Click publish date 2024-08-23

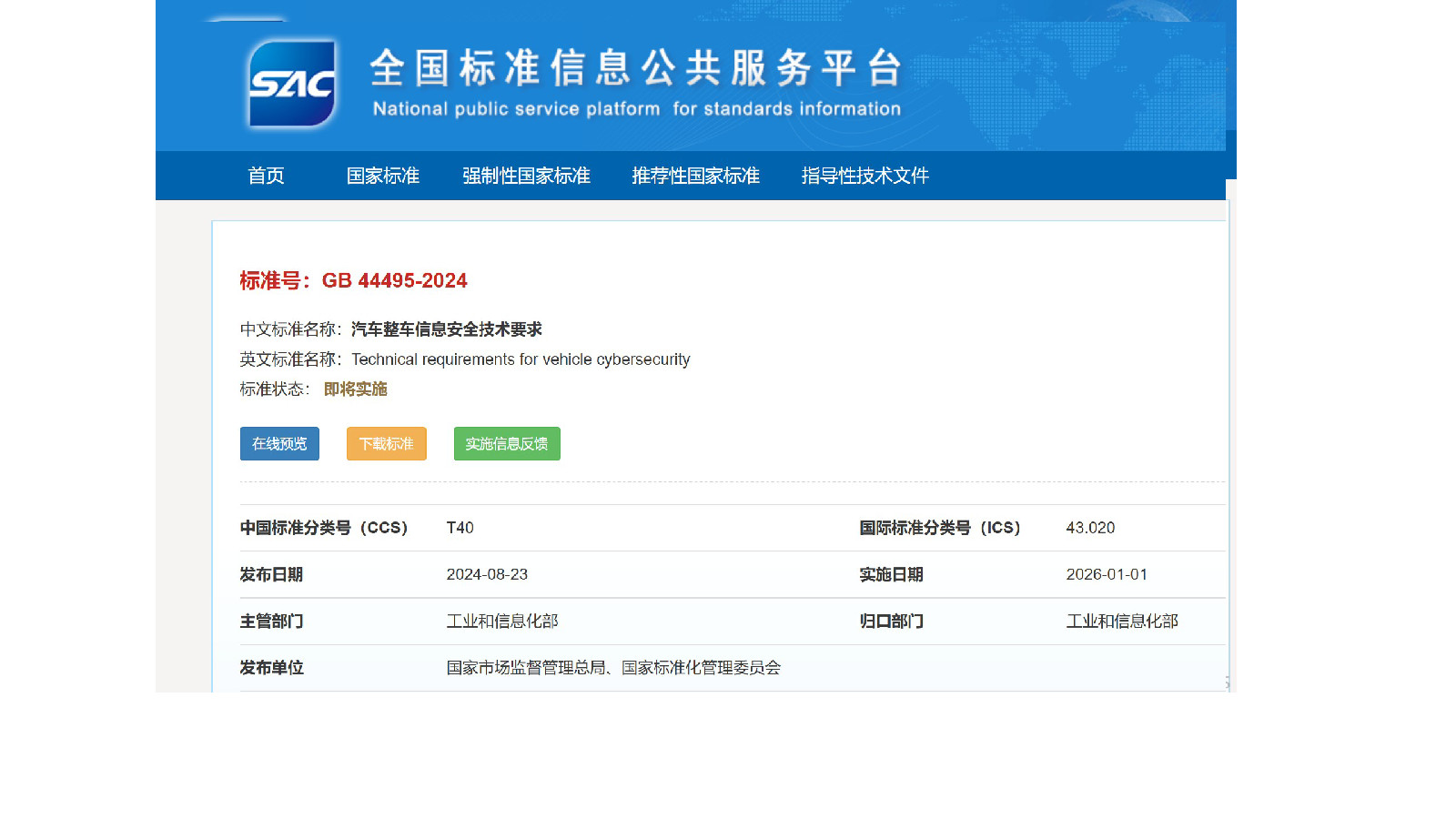[487, 574]
